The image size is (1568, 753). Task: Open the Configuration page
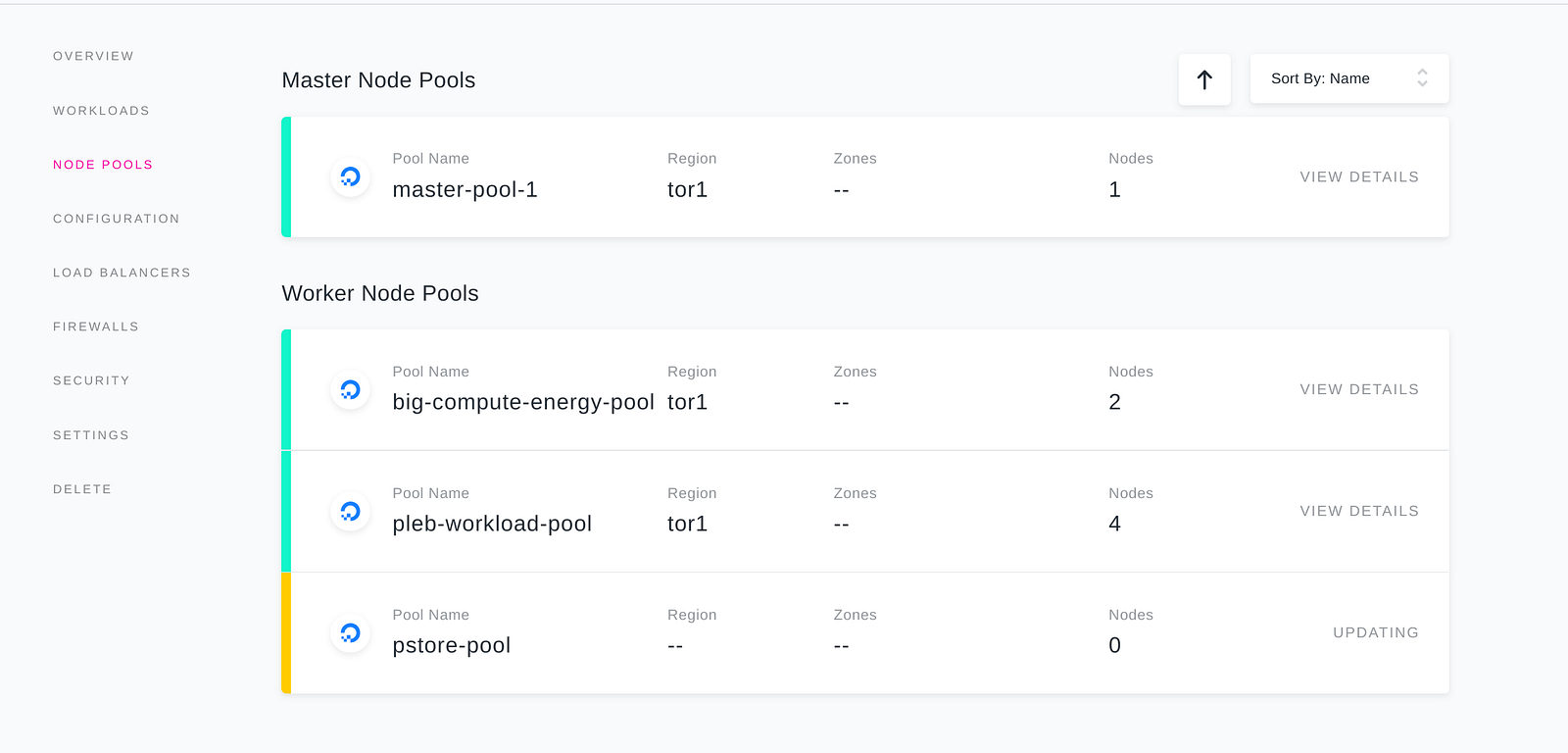(x=117, y=219)
